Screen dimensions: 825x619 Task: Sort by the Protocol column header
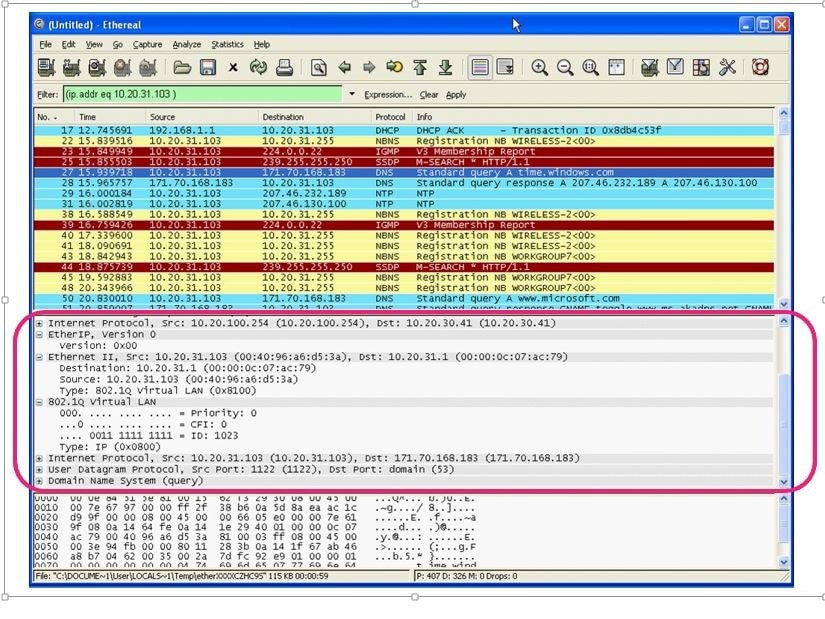click(x=391, y=117)
